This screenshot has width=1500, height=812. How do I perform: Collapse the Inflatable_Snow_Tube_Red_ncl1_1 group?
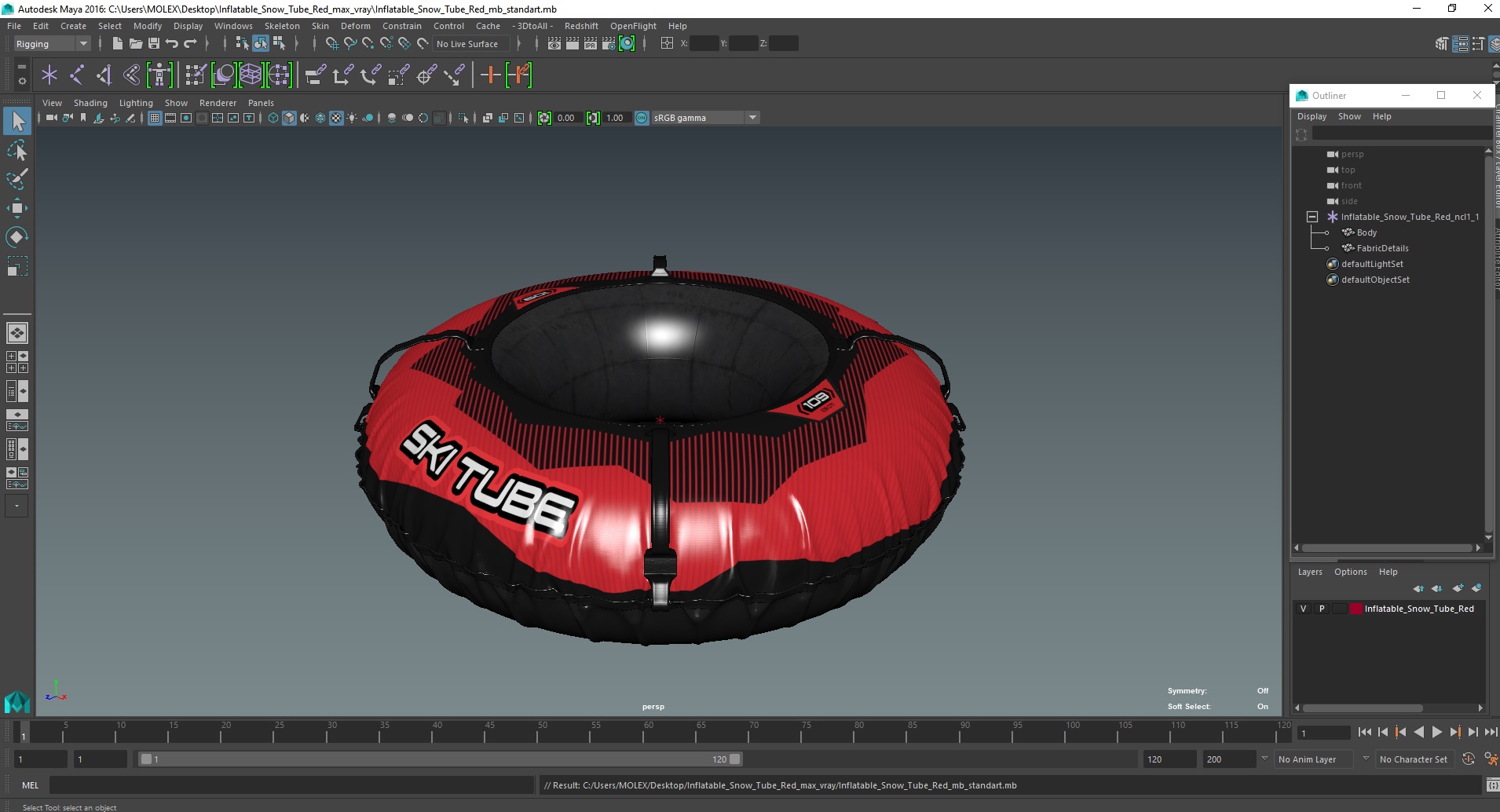(1312, 217)
